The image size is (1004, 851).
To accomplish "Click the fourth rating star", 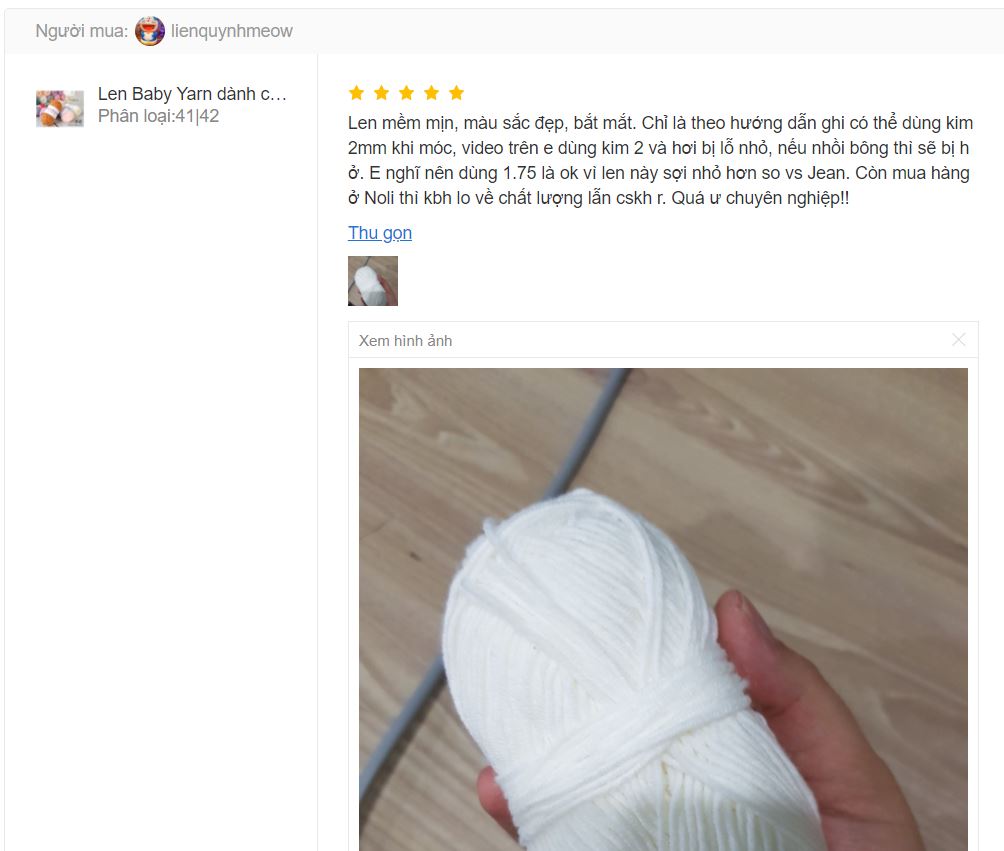I will pyautogui.click(x=431, y=93).
